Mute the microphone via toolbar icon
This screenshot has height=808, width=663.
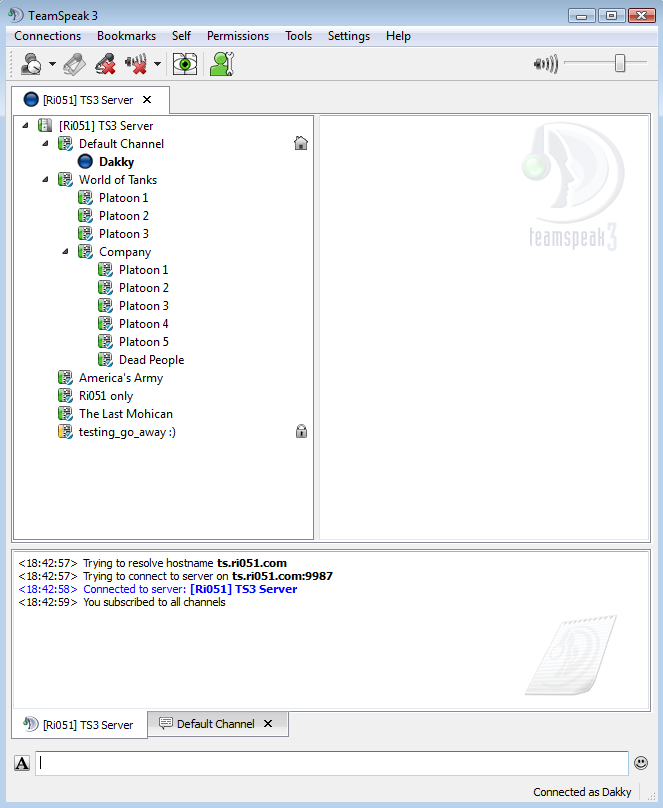tap(105, 64)
